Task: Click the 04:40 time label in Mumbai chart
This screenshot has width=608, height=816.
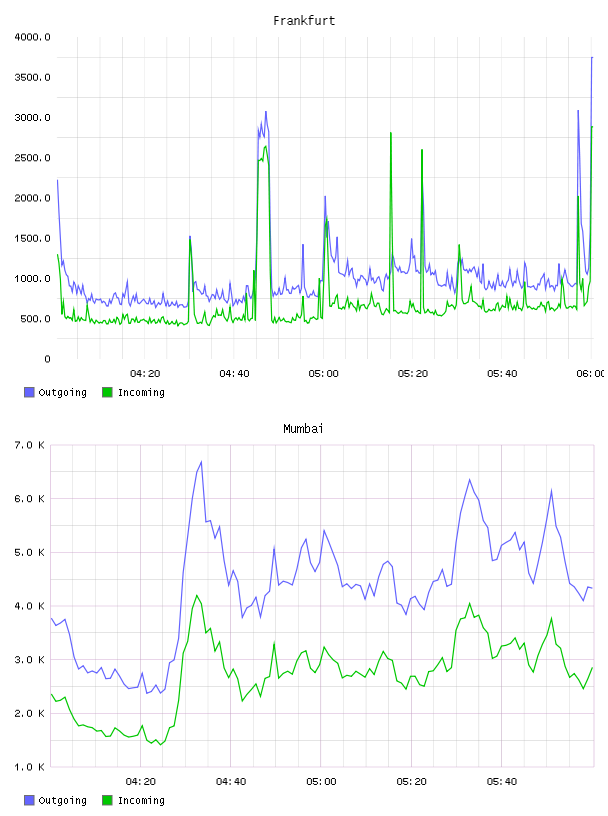Action: (231, 782)
